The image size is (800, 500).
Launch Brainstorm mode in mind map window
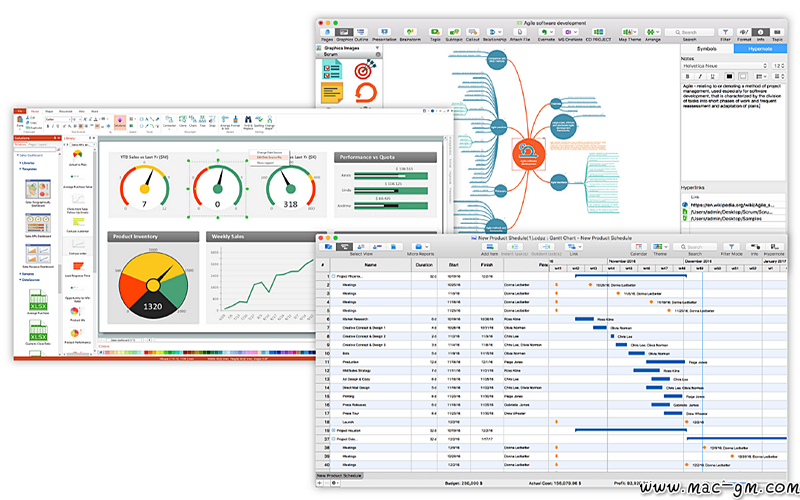point(410,32)
